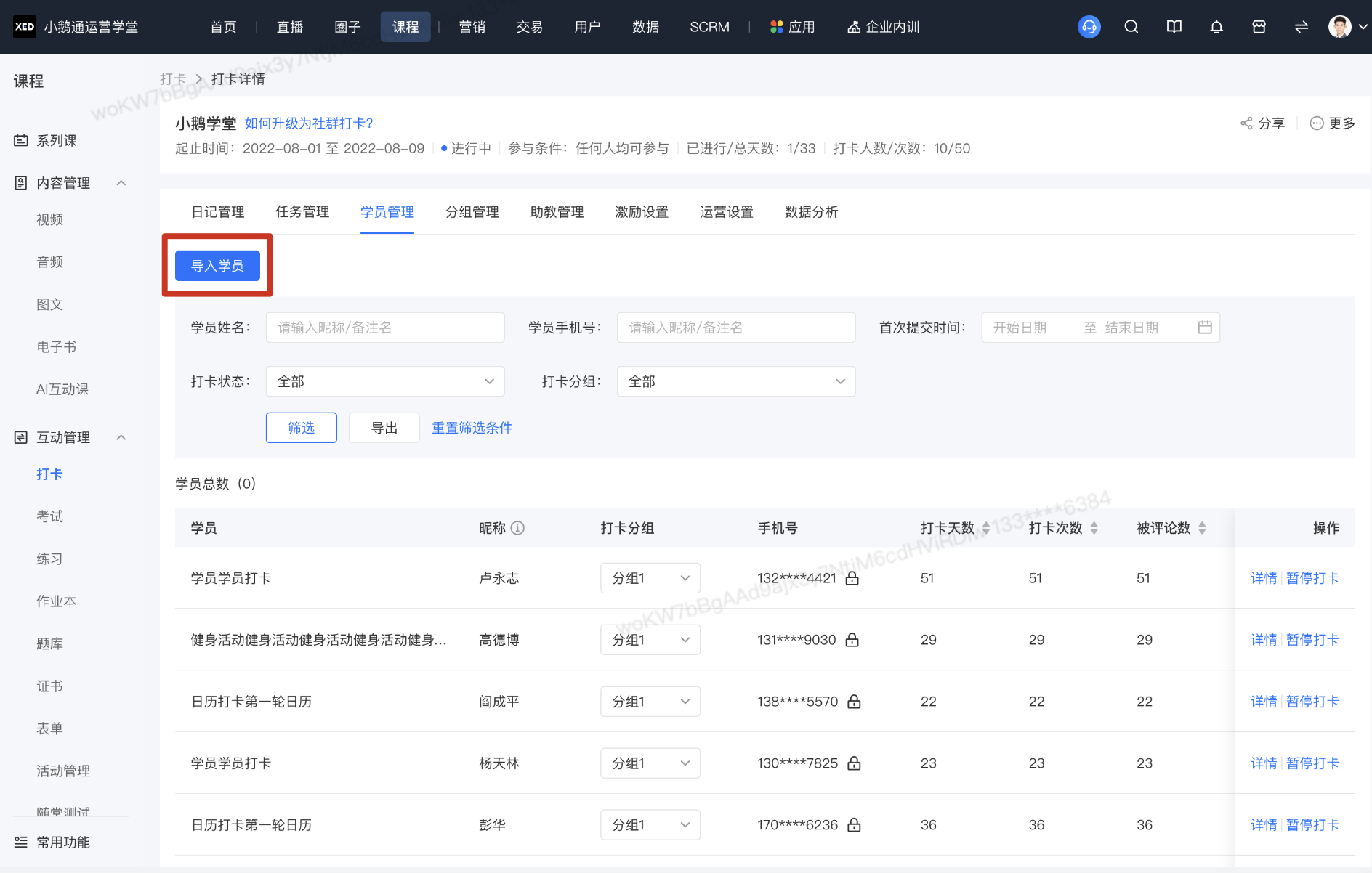The height and width of the screenshot is (873, 1372).
Task: Open the 营销 top menu item
Action: click(x=472, y=27)
